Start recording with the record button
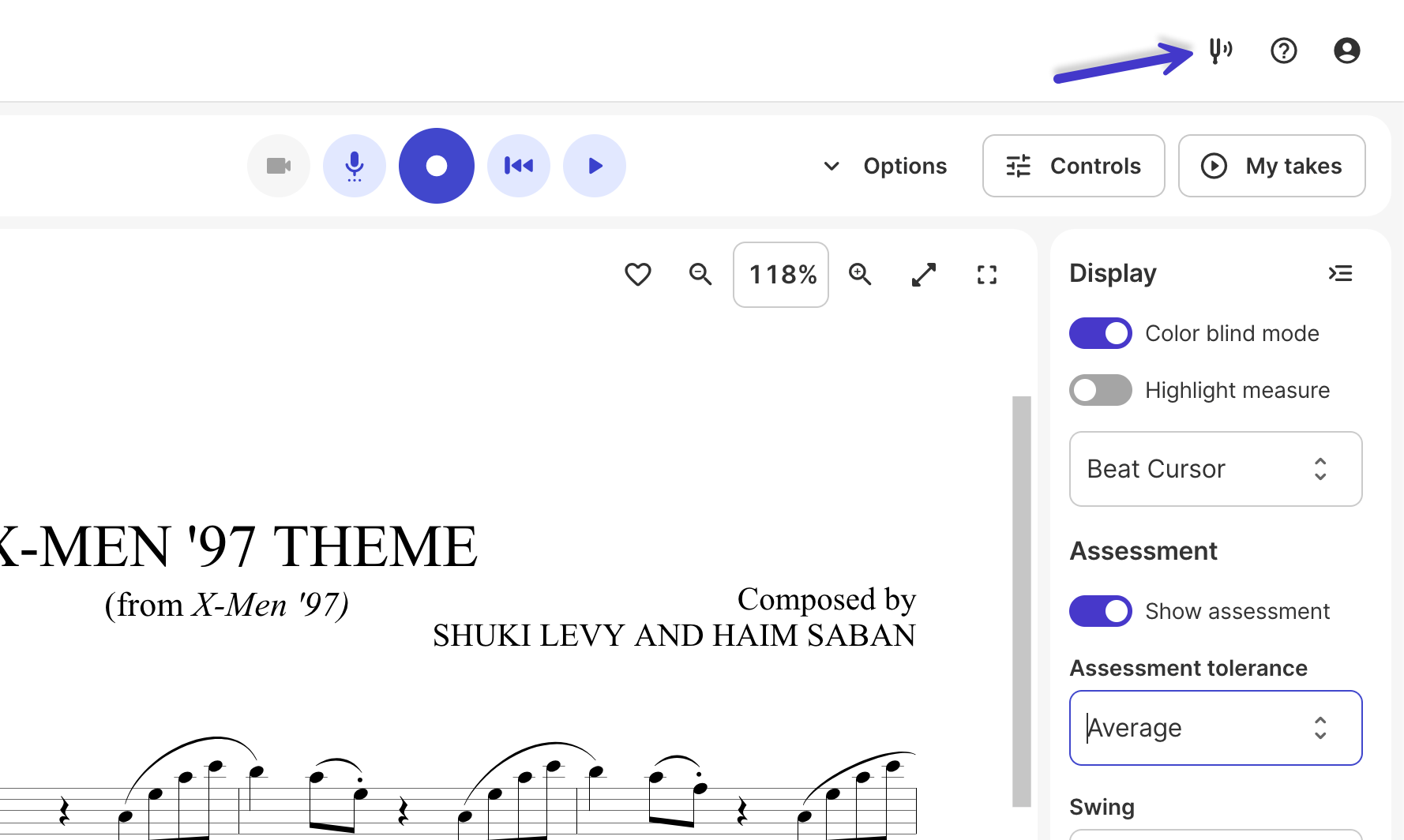The width and height of the screenshot is (1404, 840). pyautogui.click(x=437, y=166)
